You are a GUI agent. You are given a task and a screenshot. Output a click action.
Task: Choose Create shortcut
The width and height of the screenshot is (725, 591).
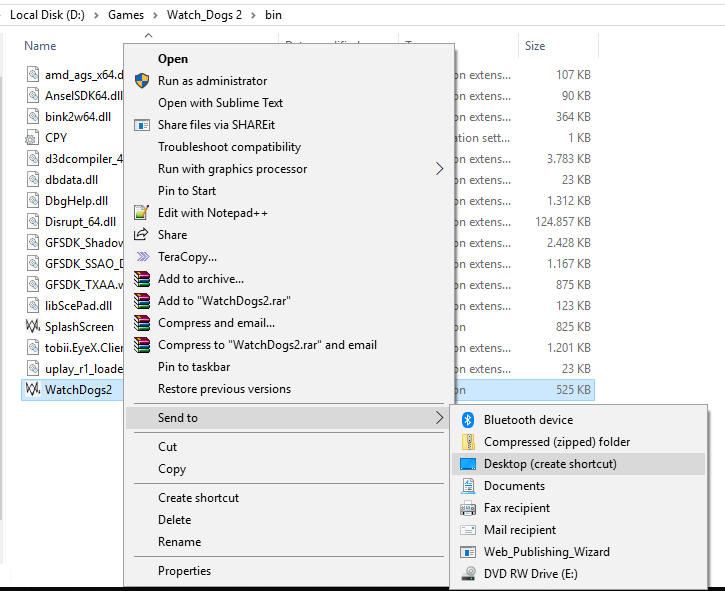coord(198,498)
